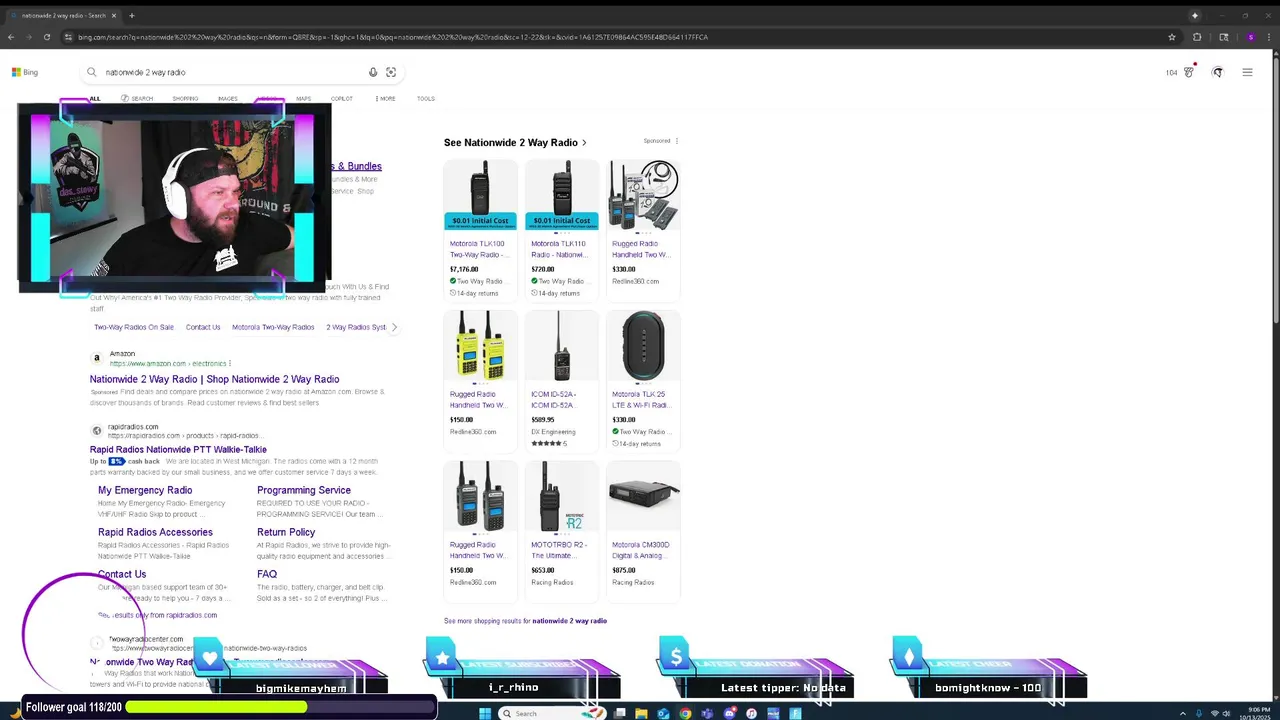Open the Motorola TLK 25 LTE listing
Screen dimensions: 1280x720
tap(641, 399)
